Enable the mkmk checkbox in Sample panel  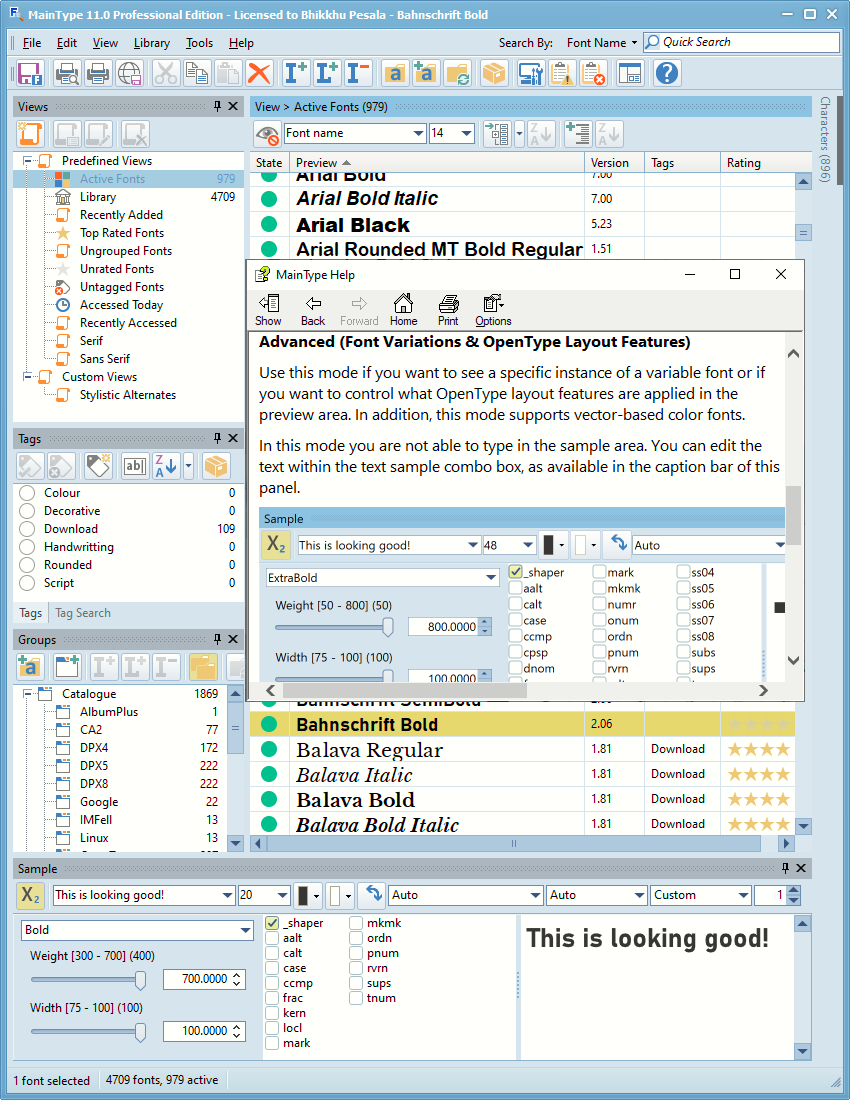(x=356, y=923)
